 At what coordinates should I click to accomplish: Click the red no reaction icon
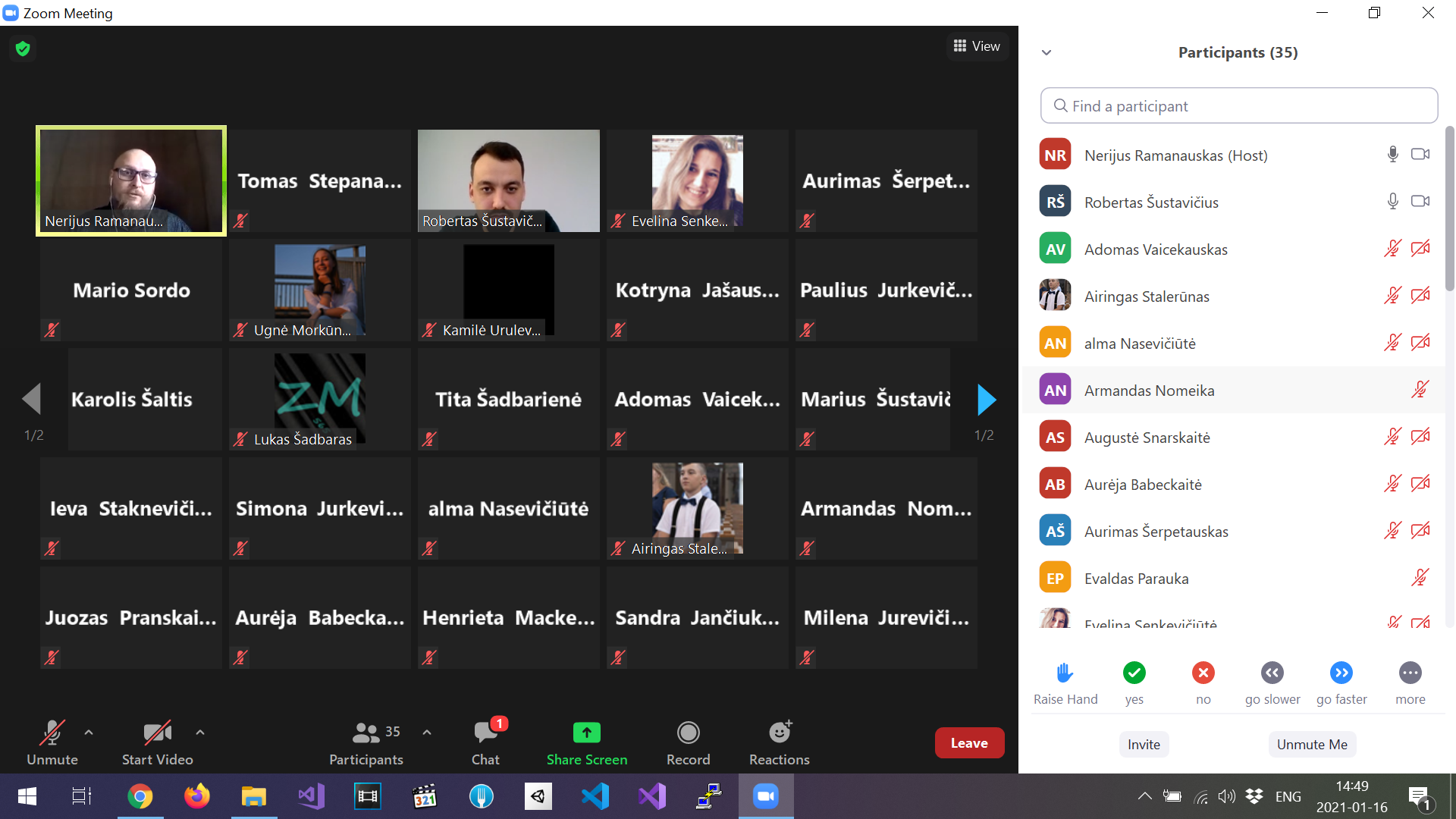pos(1203,673)
